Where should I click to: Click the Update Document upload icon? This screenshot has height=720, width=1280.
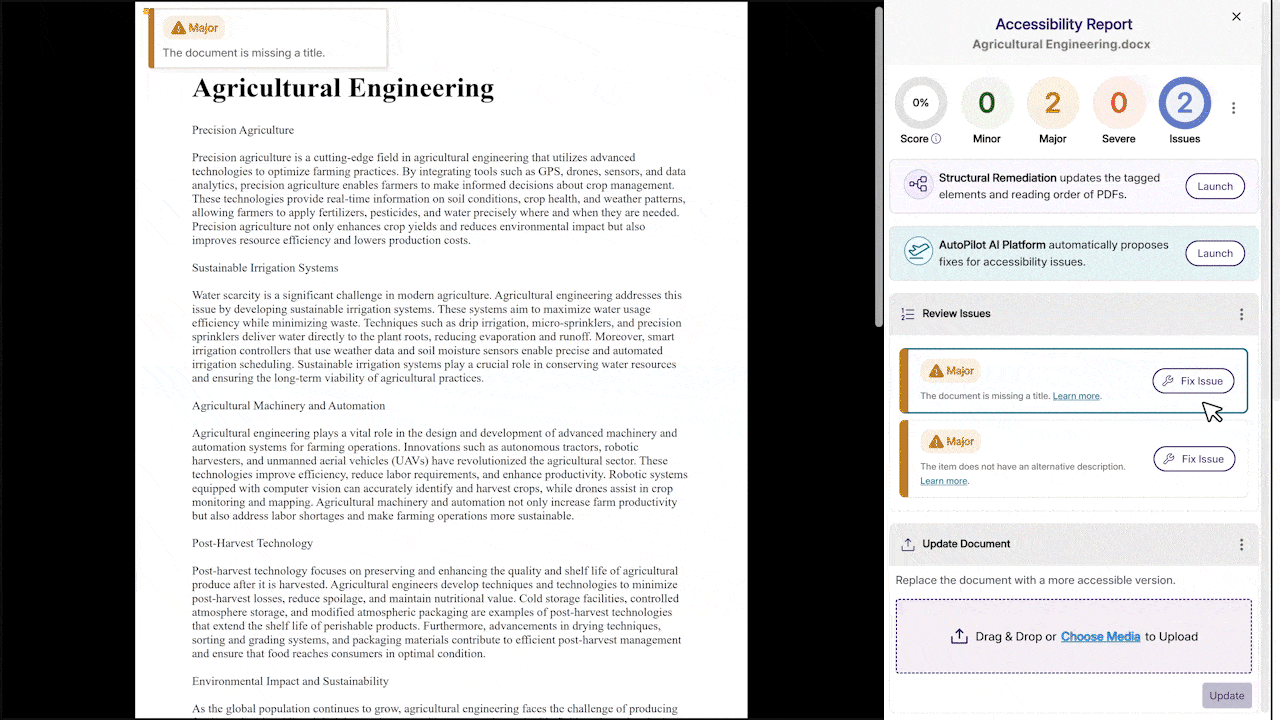coord(908,545)
